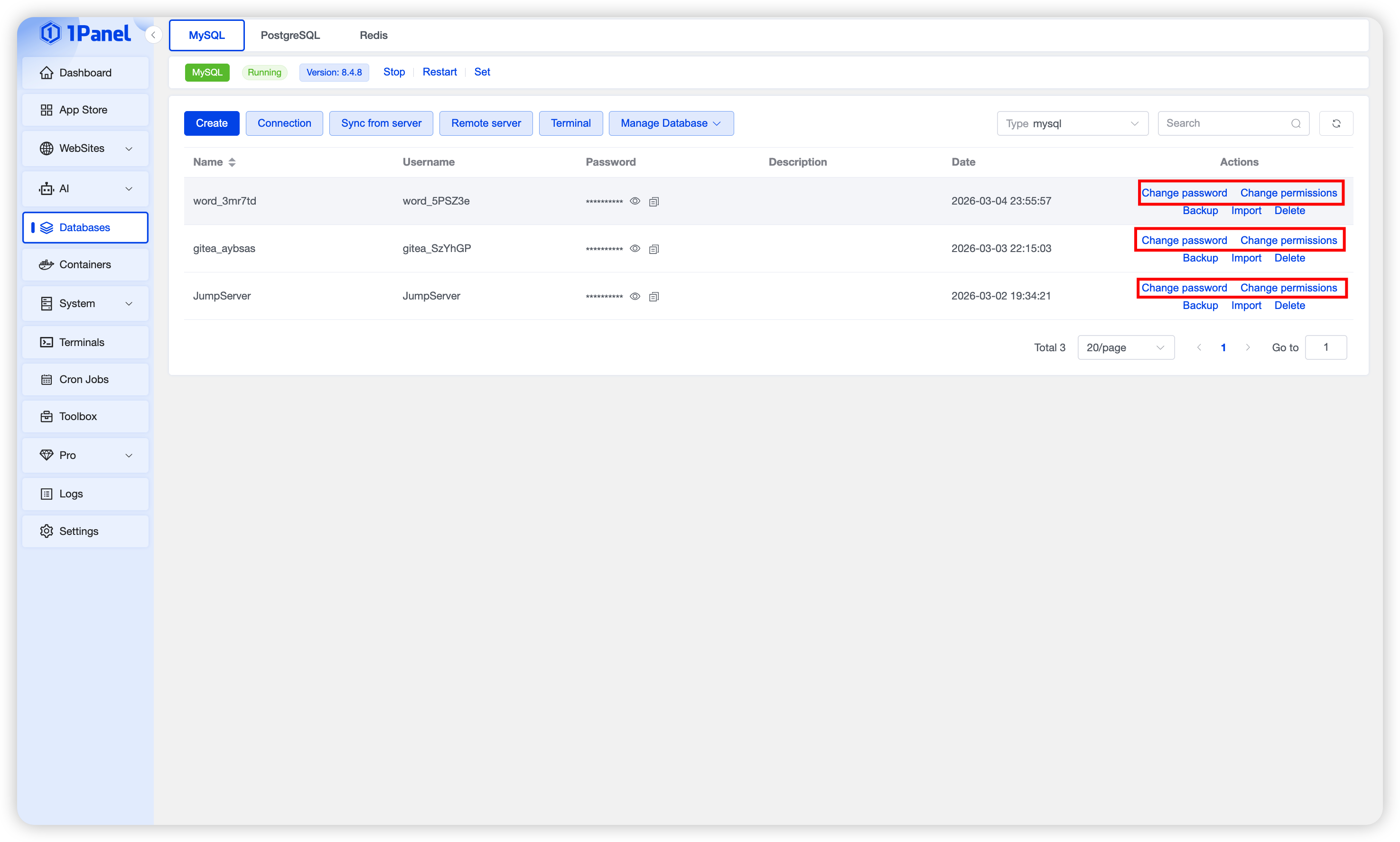Copy password for word_3mr7td database
1400x842 pixels.
(653, 201)
